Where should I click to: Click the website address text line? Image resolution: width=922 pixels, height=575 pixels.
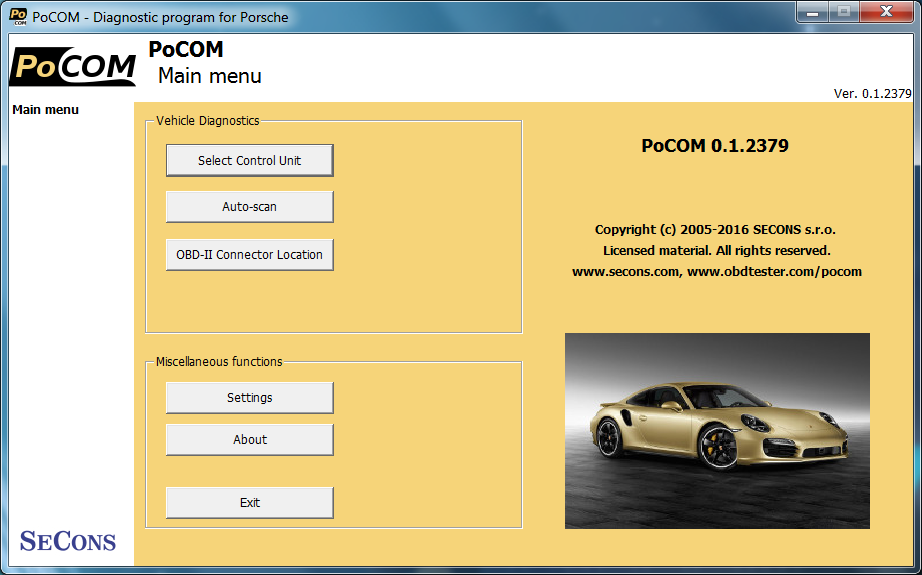tap(717, 272)
